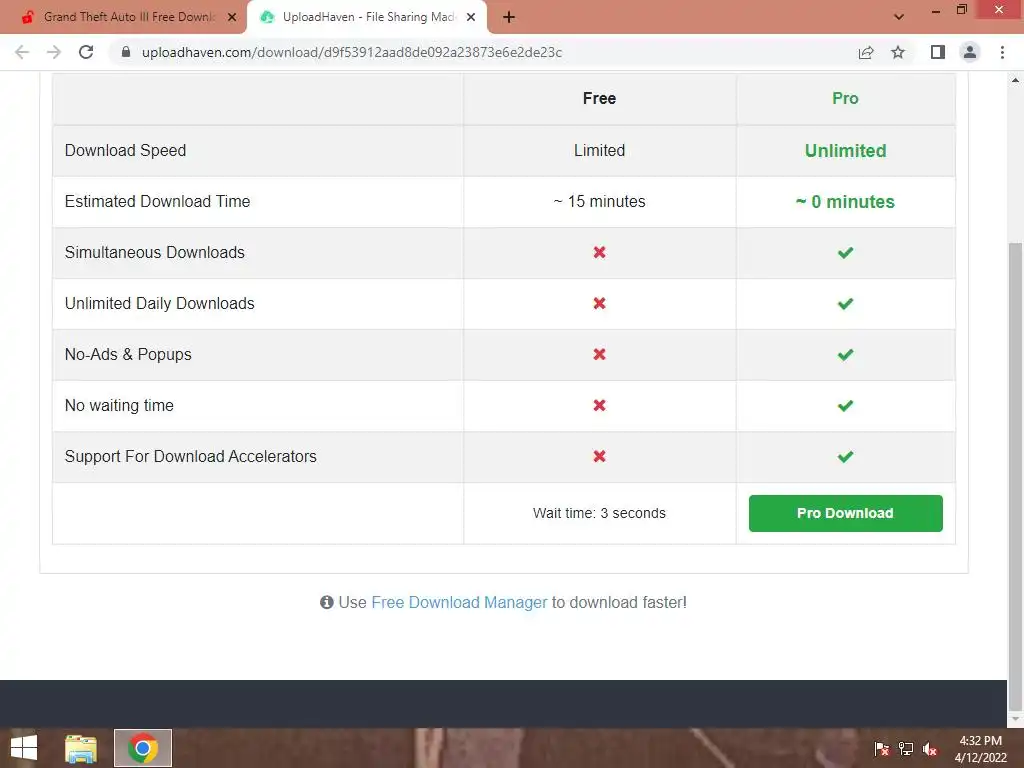Click the Unlimited speed value
Image resolution: width=1024 pixels, height=768 pixels.
pyautogui.click(x=845, y=150)
